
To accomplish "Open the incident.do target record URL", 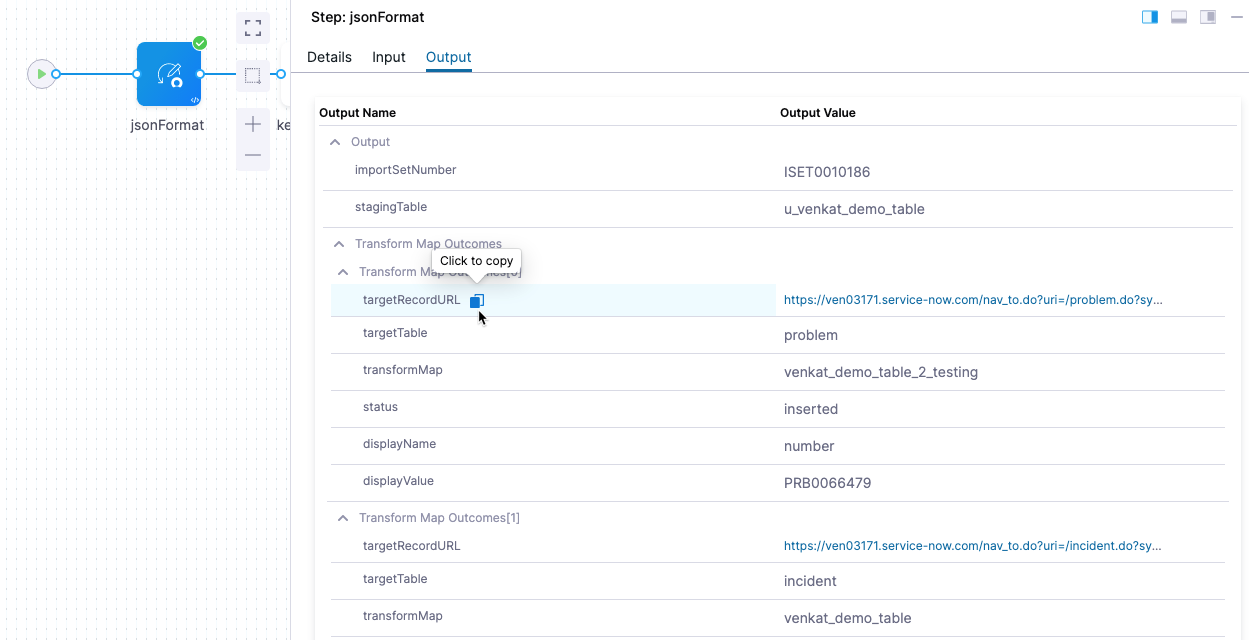I will 972,546.
